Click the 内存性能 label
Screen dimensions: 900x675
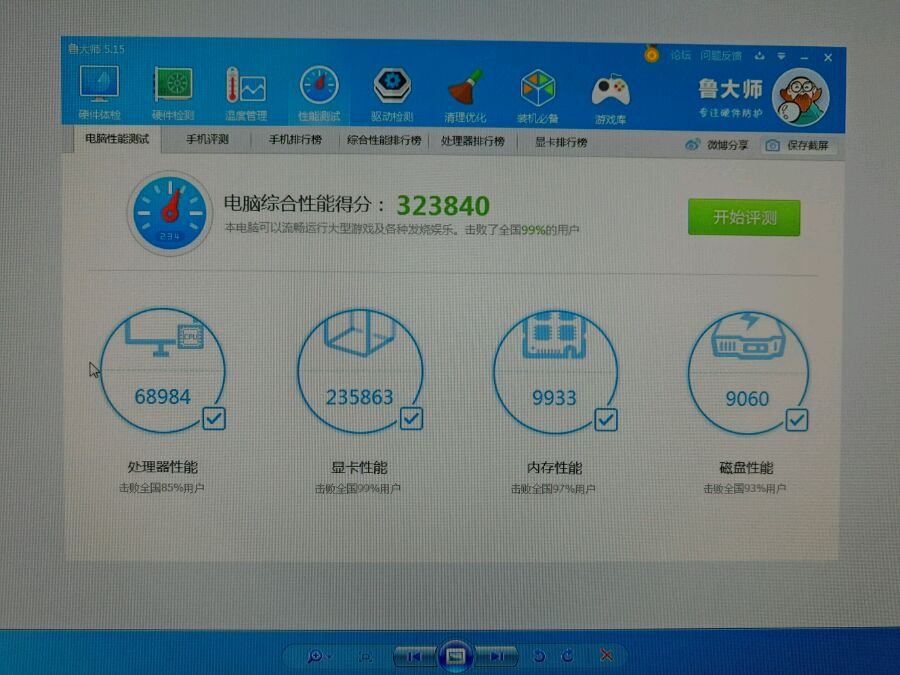[554, 468]
